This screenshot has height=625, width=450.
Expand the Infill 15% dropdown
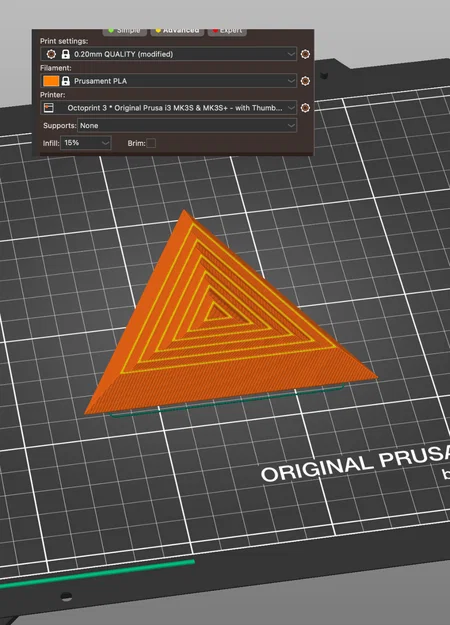[x=86, y=143]
